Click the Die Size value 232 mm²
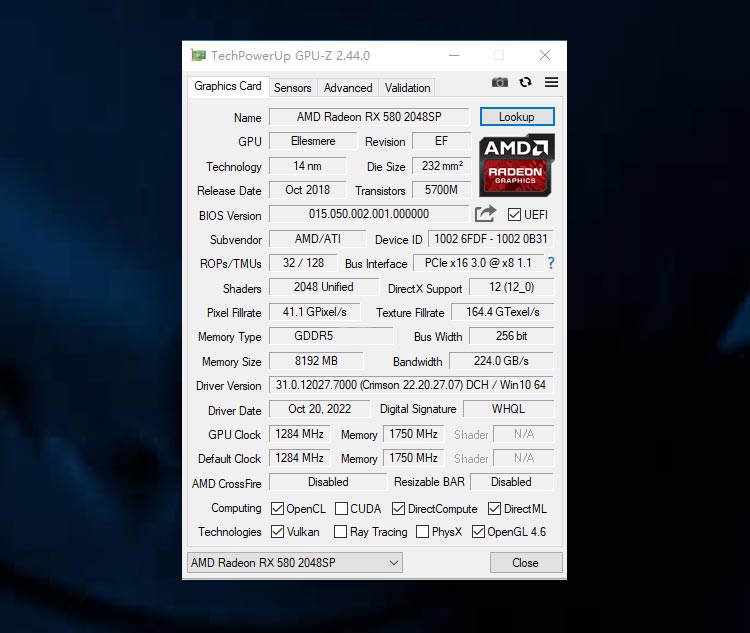The width and height of the screenshot is (750, 633). 441,166
